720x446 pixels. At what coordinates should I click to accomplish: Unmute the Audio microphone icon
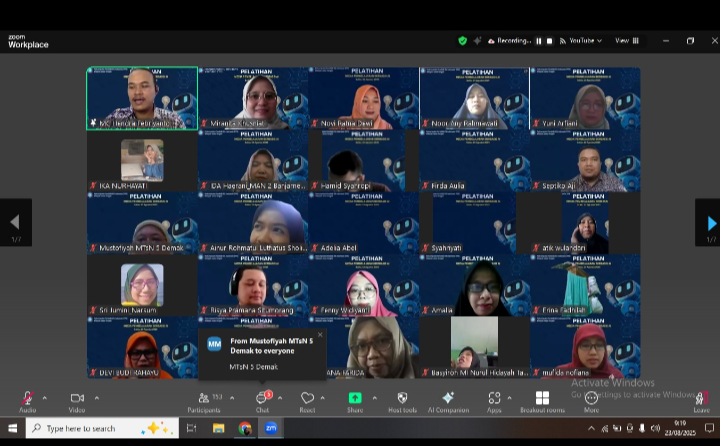27,398
